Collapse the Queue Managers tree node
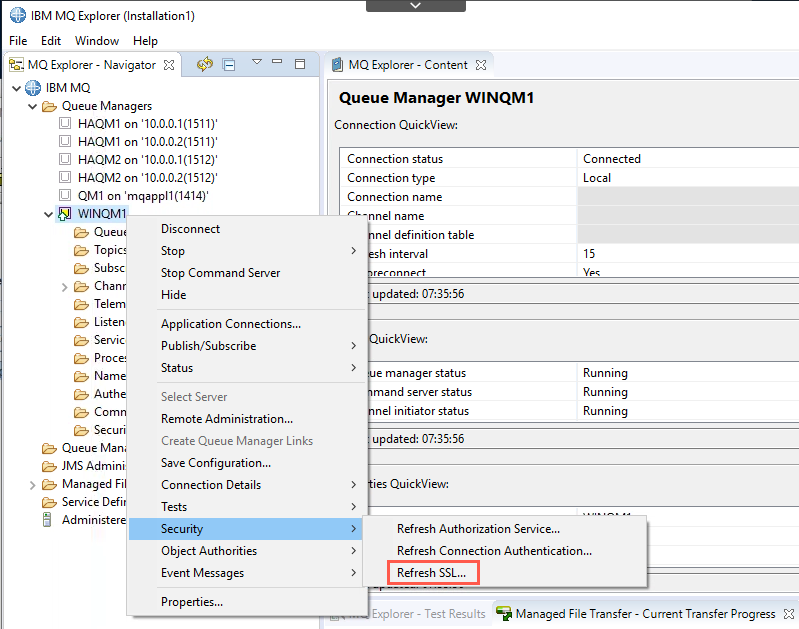 pyautogui.click(x=33, y=107)
